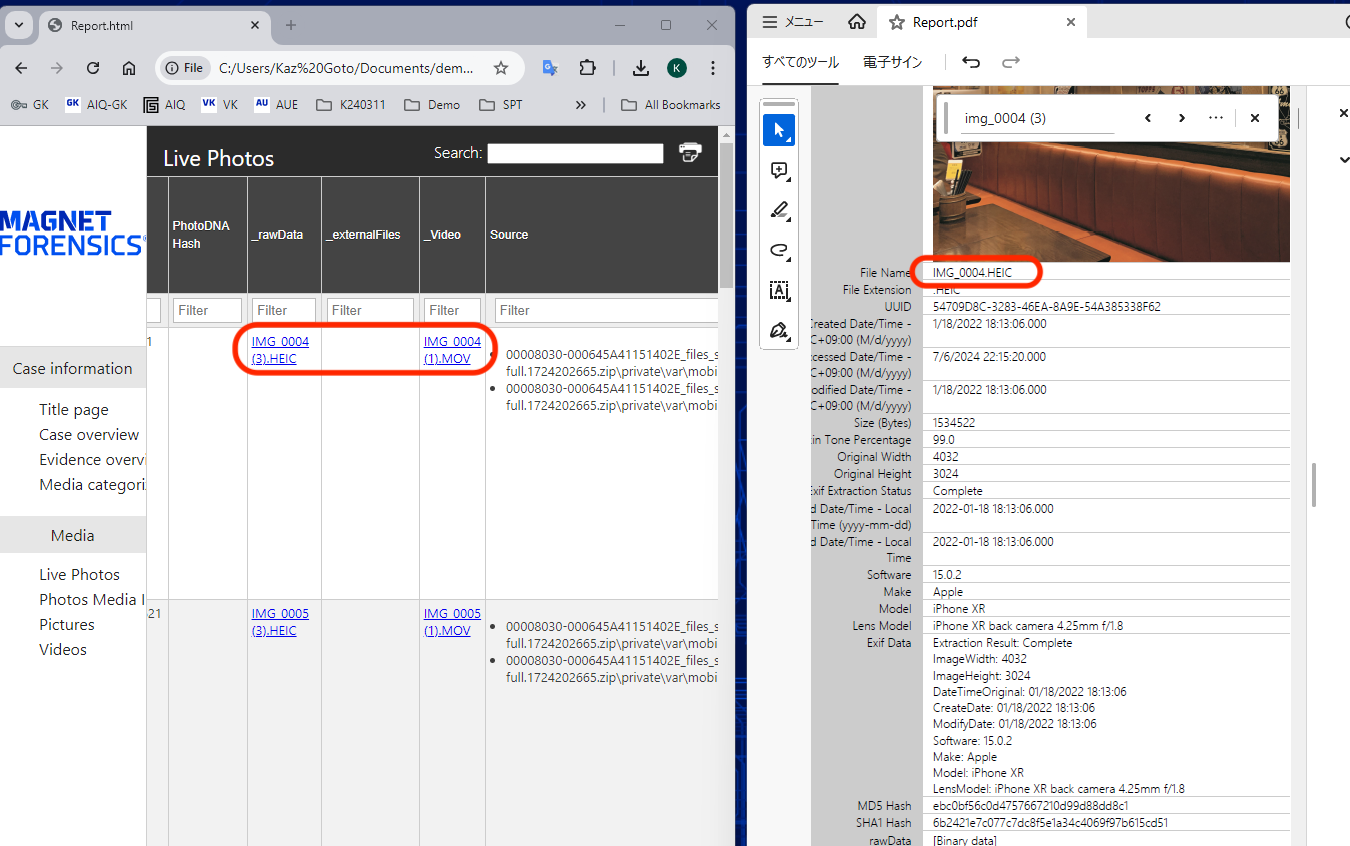This screenshot has height=846, width=1350.
Task: Open the Add Comment tool
Action: tap(779, 170)
